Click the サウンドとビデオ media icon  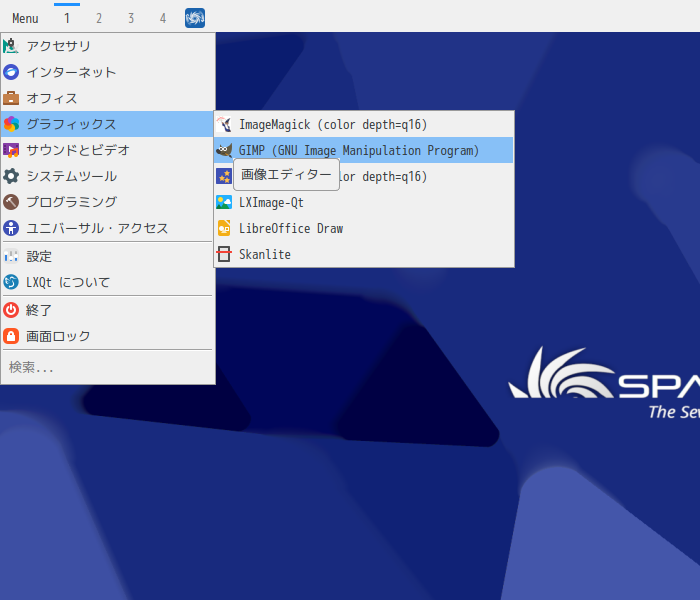11,150
